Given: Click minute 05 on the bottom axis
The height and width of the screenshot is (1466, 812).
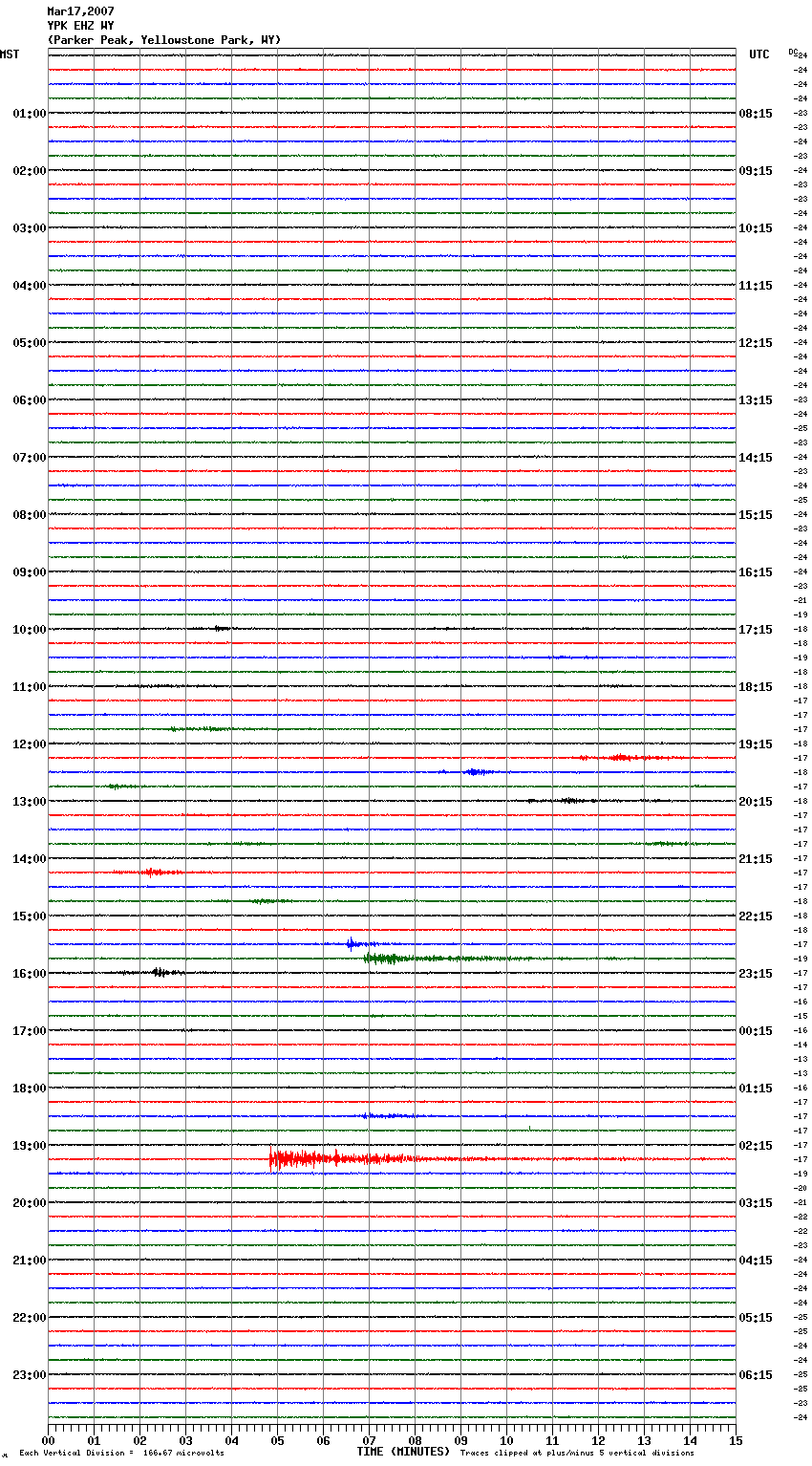Looking at the screenshot, I should pos(277,1440).
